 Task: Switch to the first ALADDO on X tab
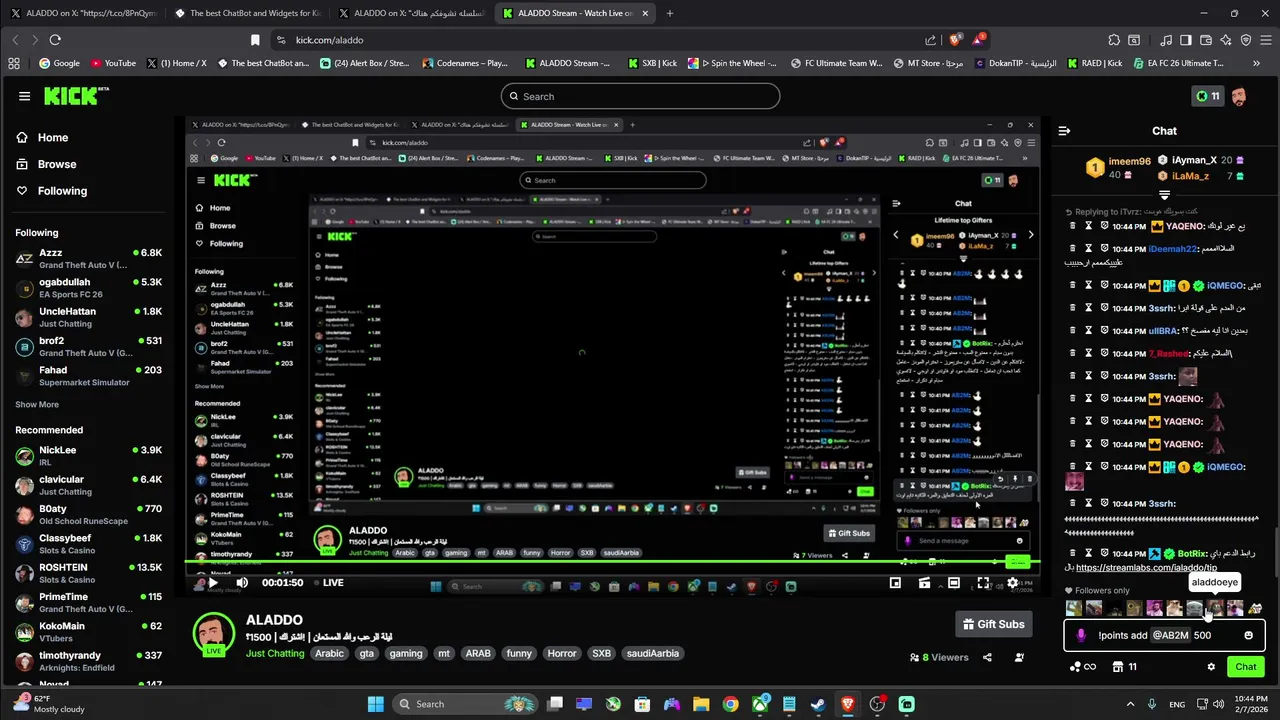pyautogui.click(x=85, y=13)
